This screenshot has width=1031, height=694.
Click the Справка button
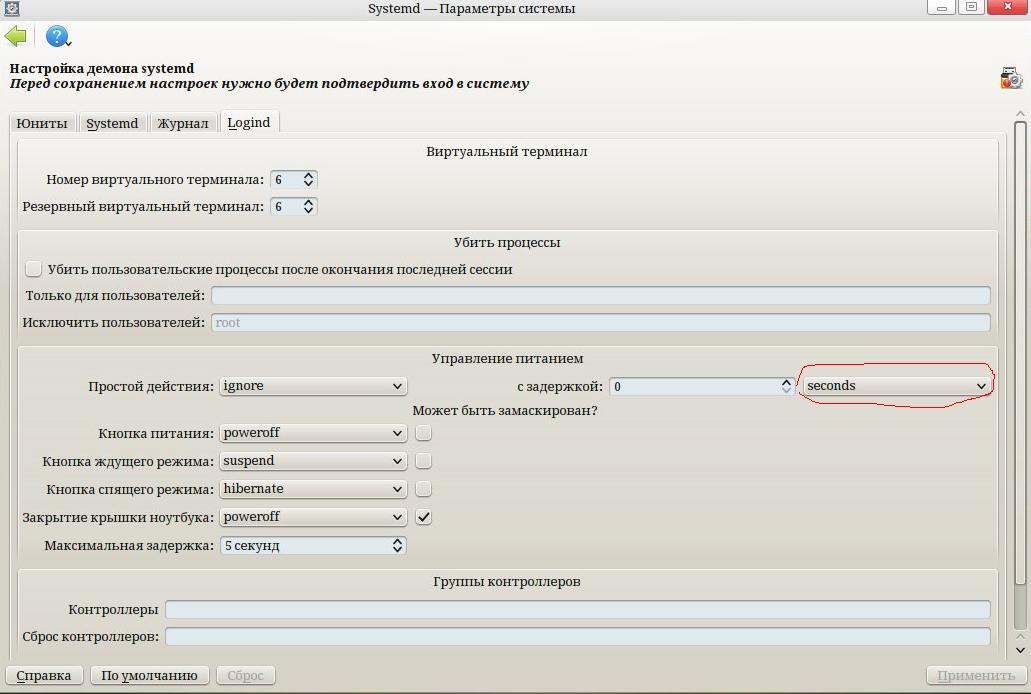click(44, 676)
